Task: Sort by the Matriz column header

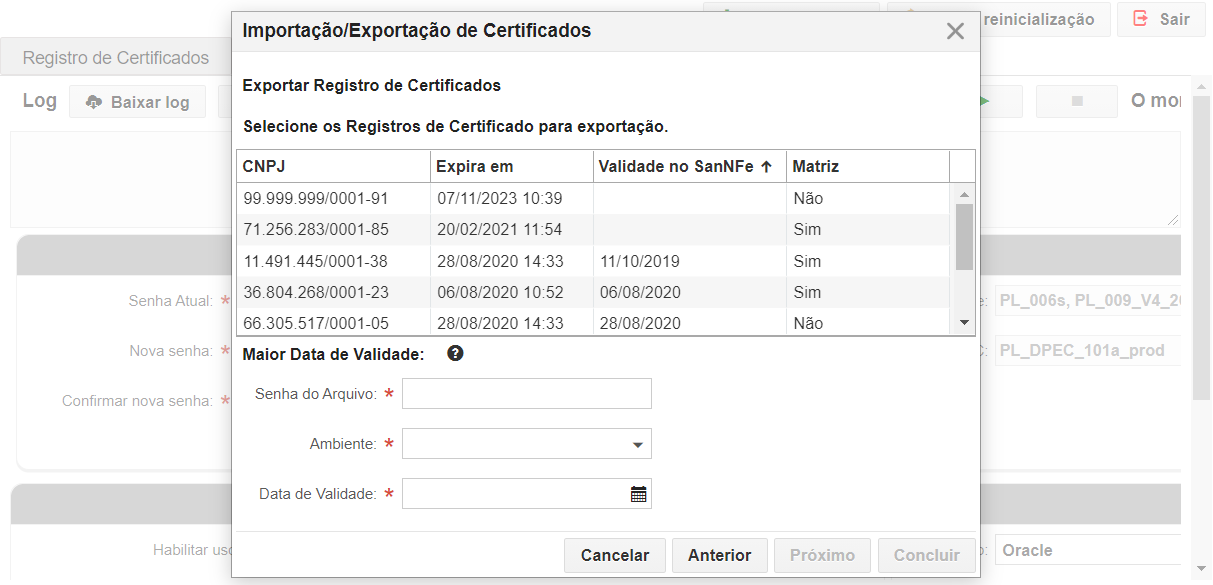Action: [867, 167]
